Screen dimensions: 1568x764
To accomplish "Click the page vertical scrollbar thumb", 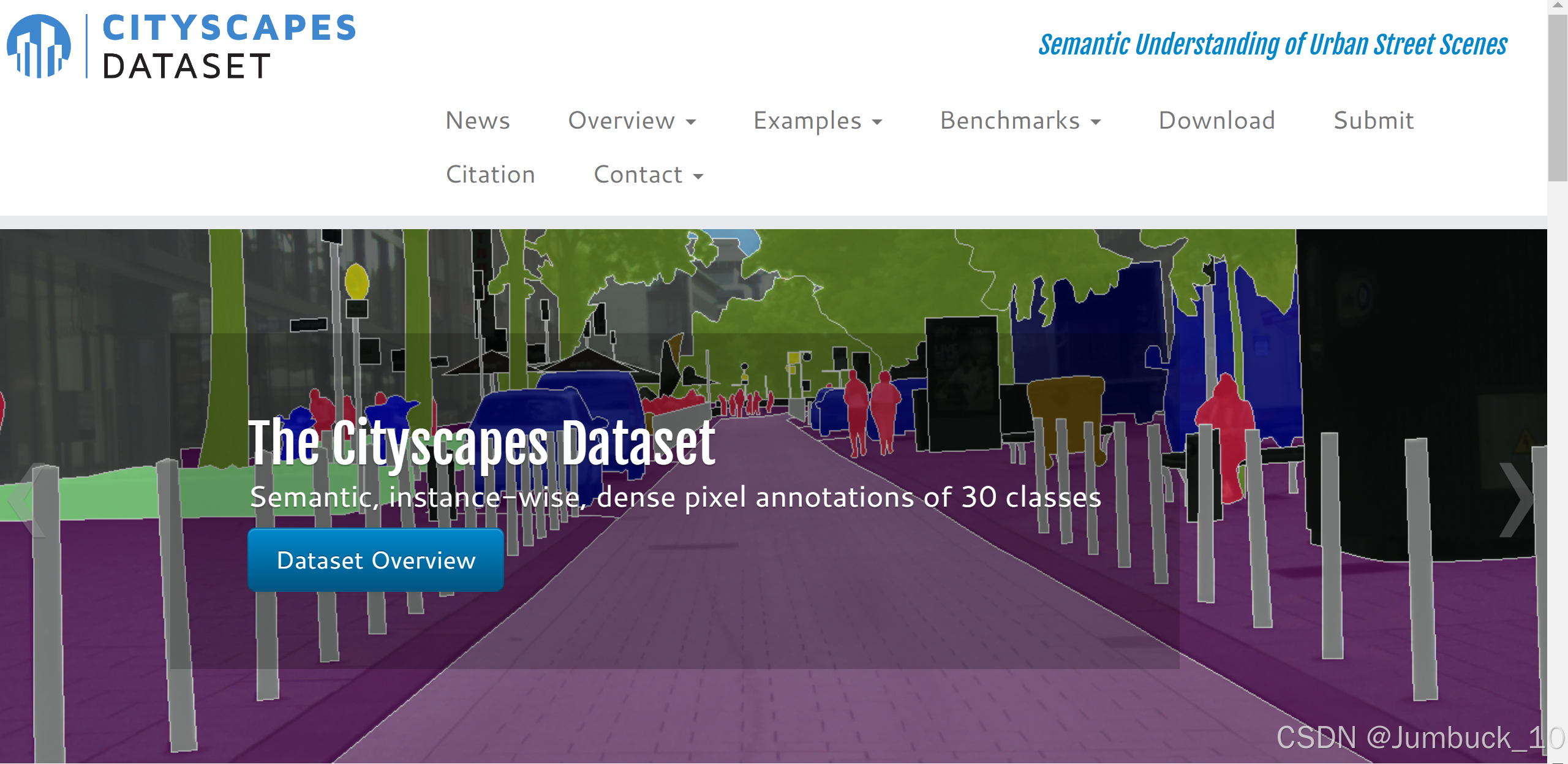I will [1557, 98].
